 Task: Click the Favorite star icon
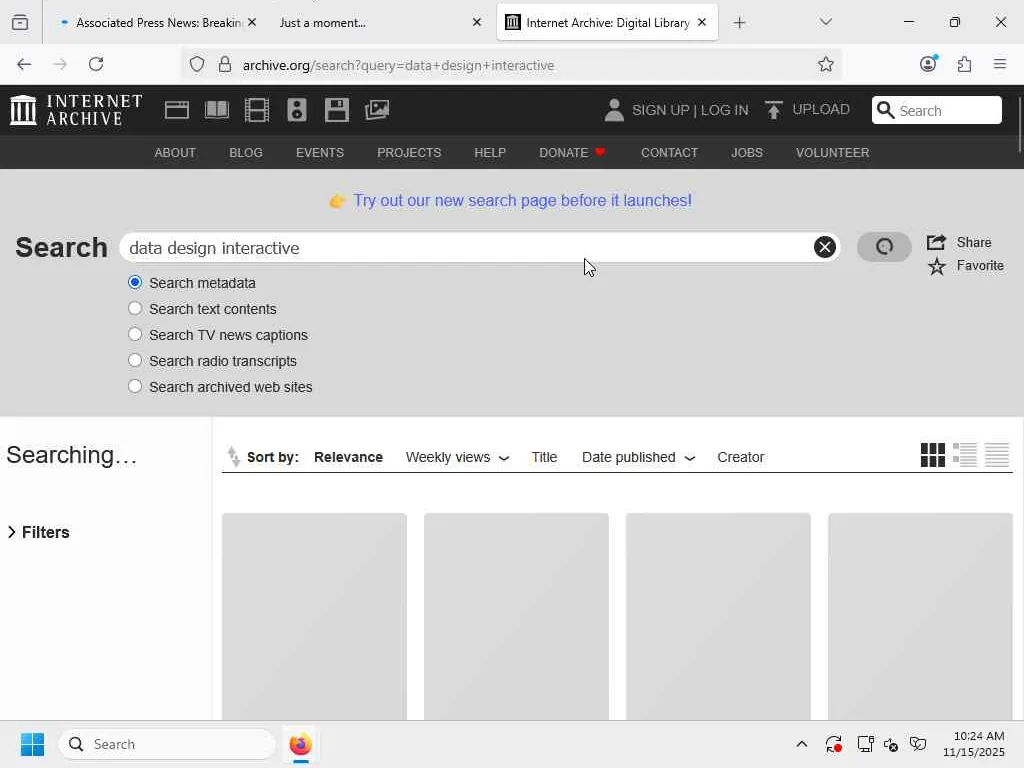tap(936, 266)
